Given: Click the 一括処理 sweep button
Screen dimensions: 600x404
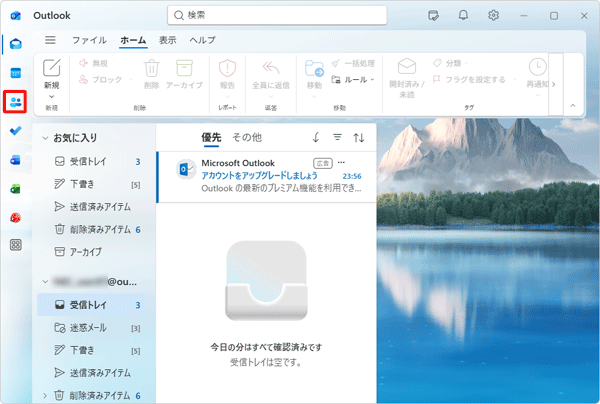Looking at the screenshot, I should (x=353, y=63).
